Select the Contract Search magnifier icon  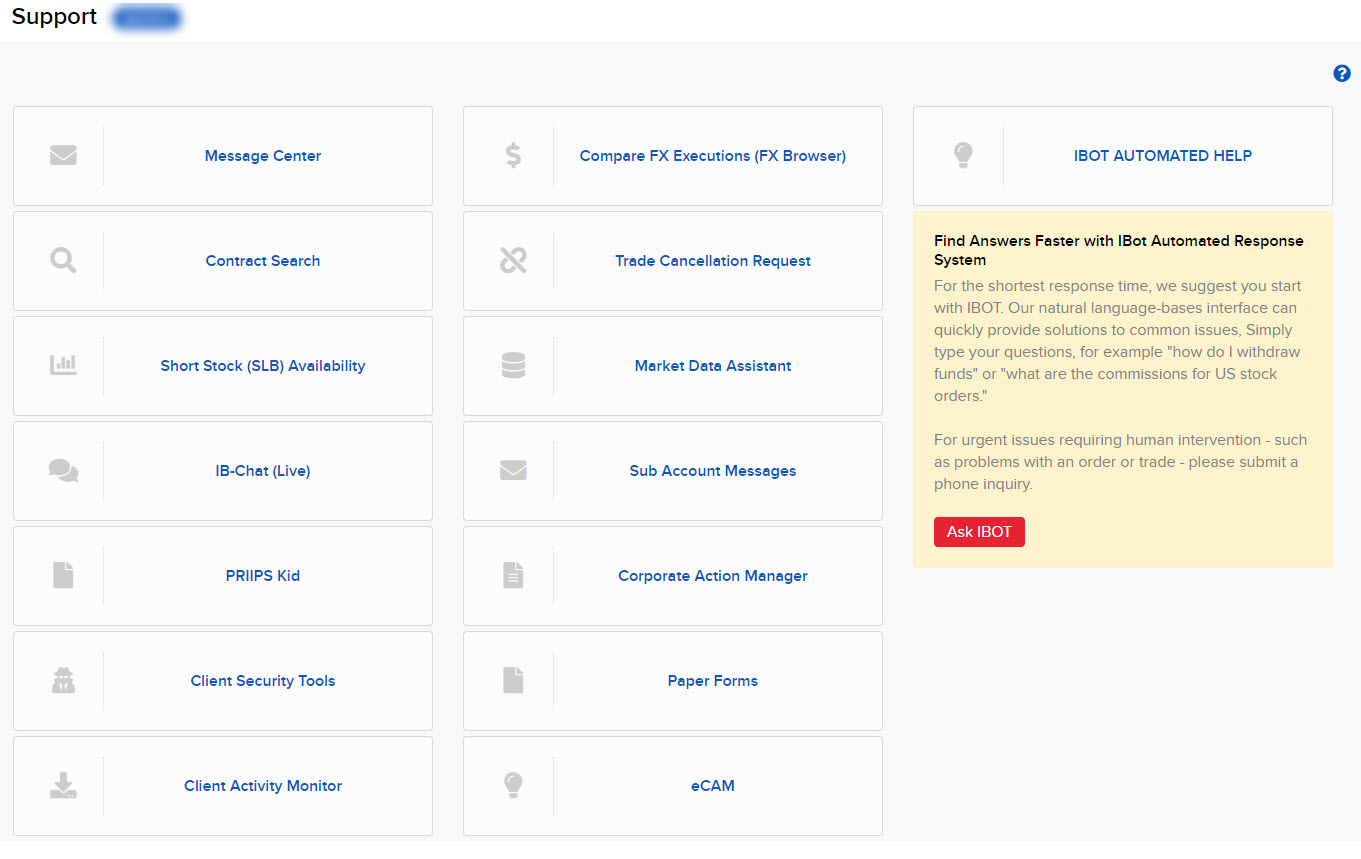click(64, 260)
